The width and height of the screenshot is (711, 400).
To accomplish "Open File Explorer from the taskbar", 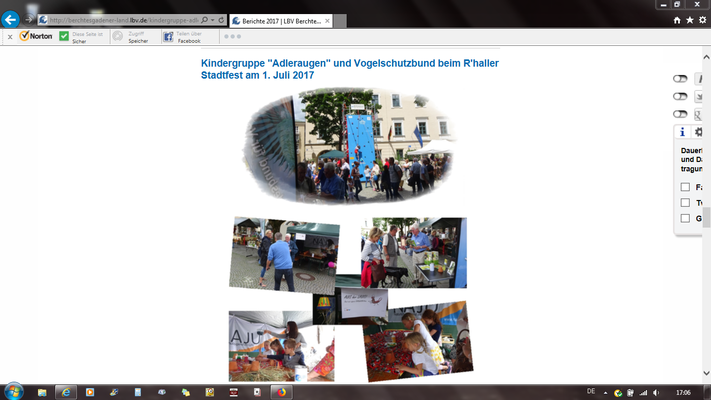I will tap(42, 392).
